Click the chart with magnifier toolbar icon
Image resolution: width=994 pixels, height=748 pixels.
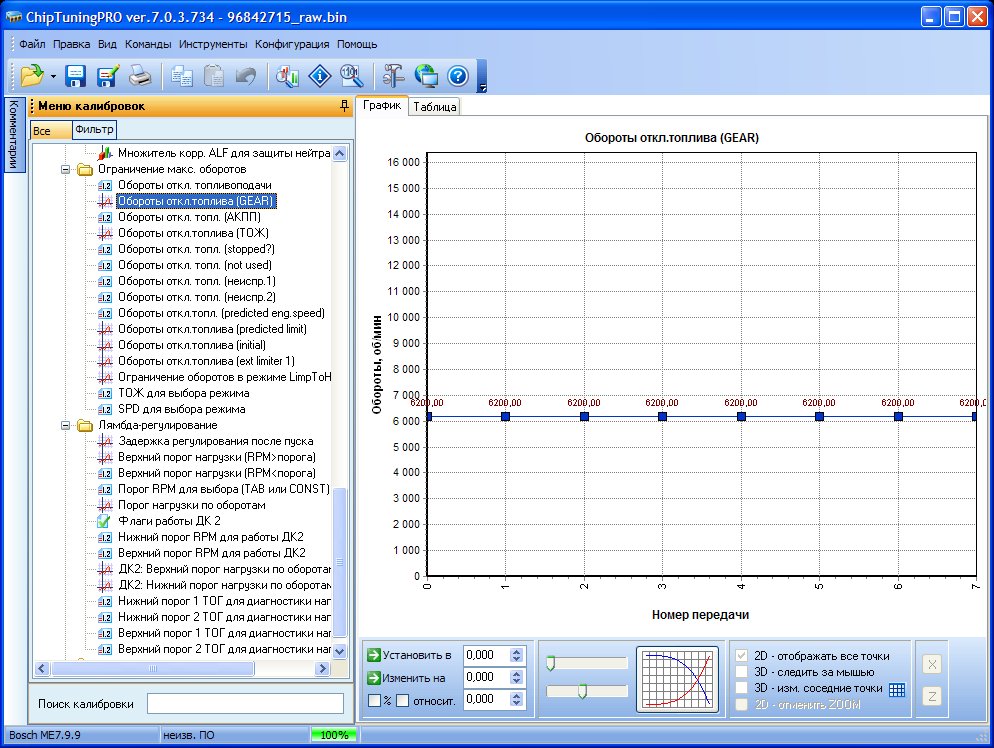(288, 75)
